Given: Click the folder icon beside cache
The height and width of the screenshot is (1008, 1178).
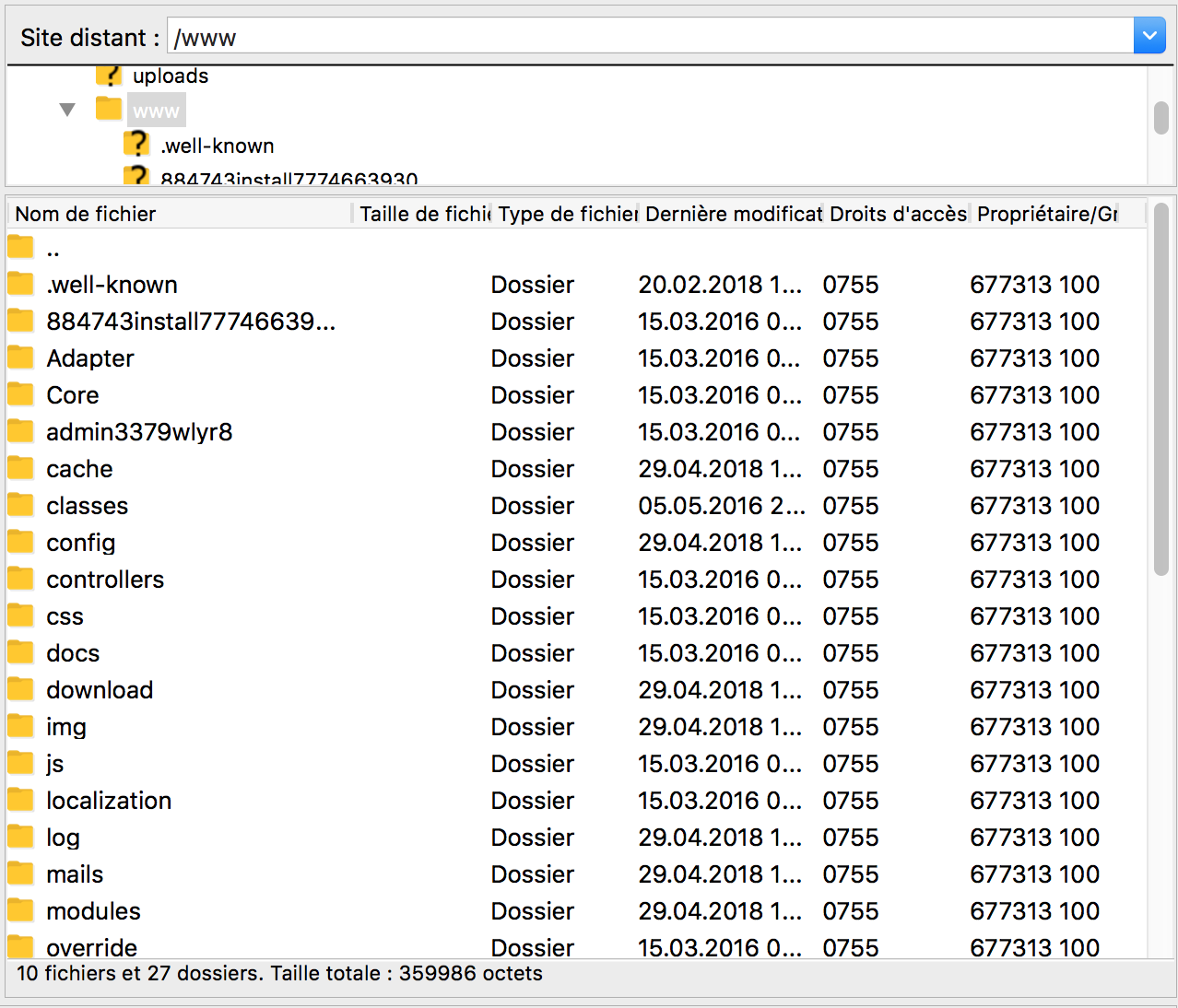Looking at the screenshot, I should pos(20,468).
